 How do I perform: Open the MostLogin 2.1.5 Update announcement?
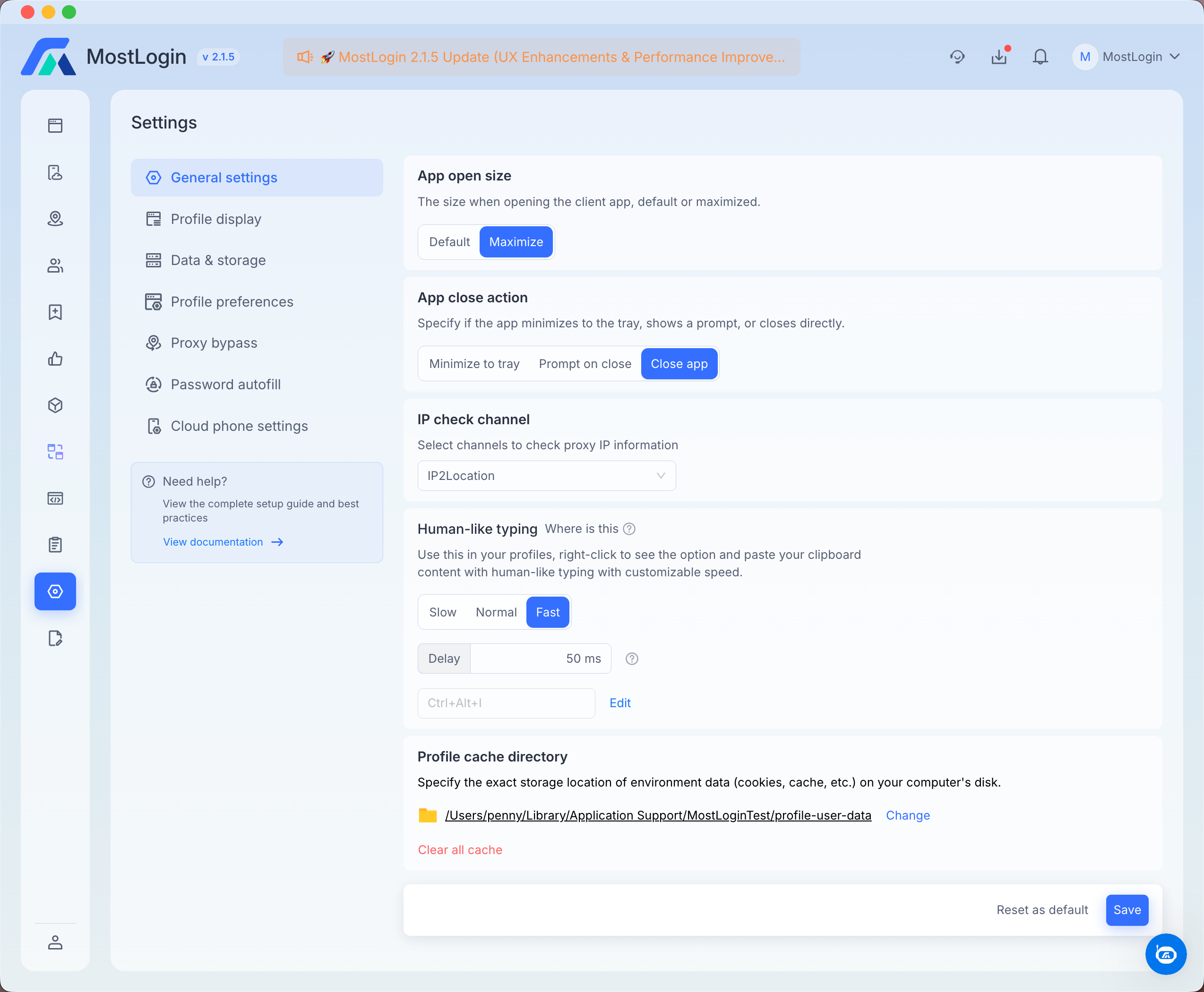pyautogui.click(x=542, y=57)
